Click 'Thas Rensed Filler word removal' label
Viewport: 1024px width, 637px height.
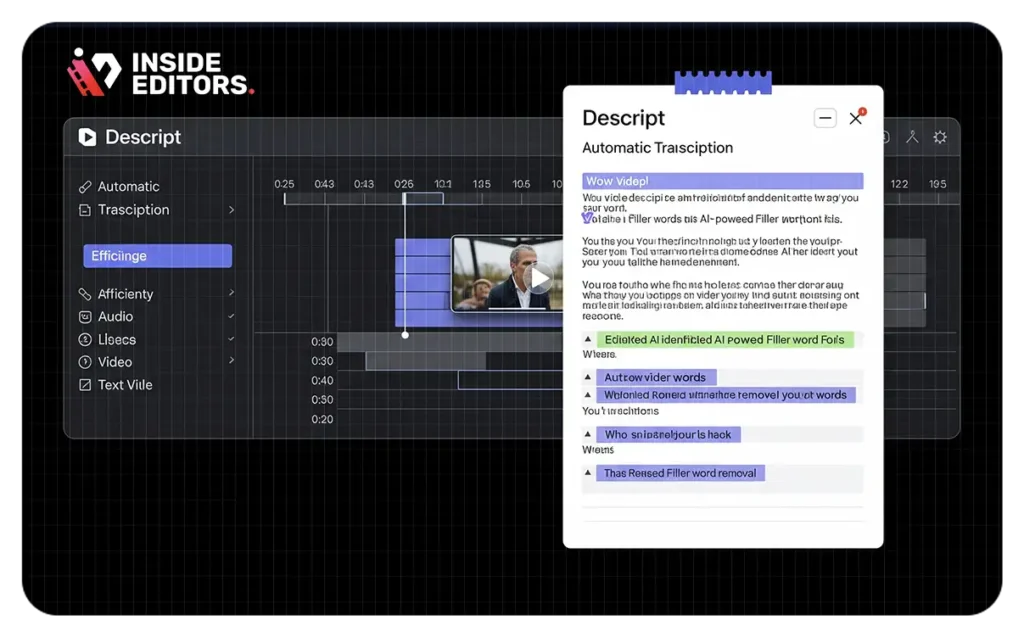click(680, 473)
